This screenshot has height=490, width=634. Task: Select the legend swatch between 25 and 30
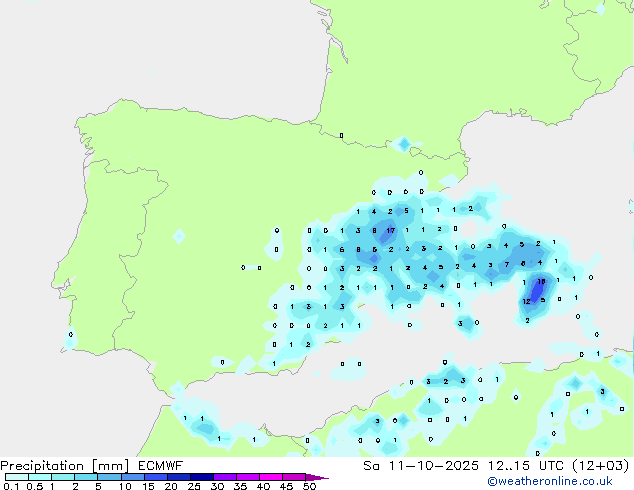202,477
